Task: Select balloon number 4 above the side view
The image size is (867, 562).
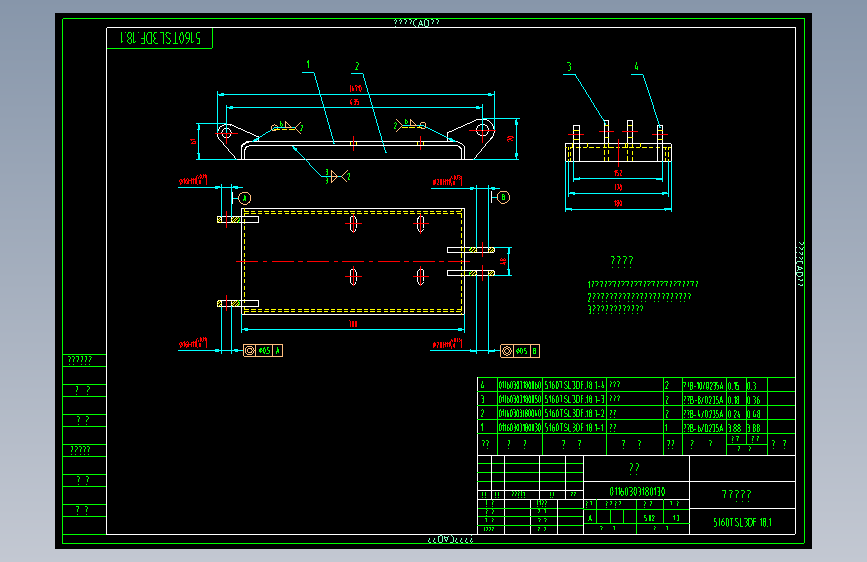Action: coord(636,66)
